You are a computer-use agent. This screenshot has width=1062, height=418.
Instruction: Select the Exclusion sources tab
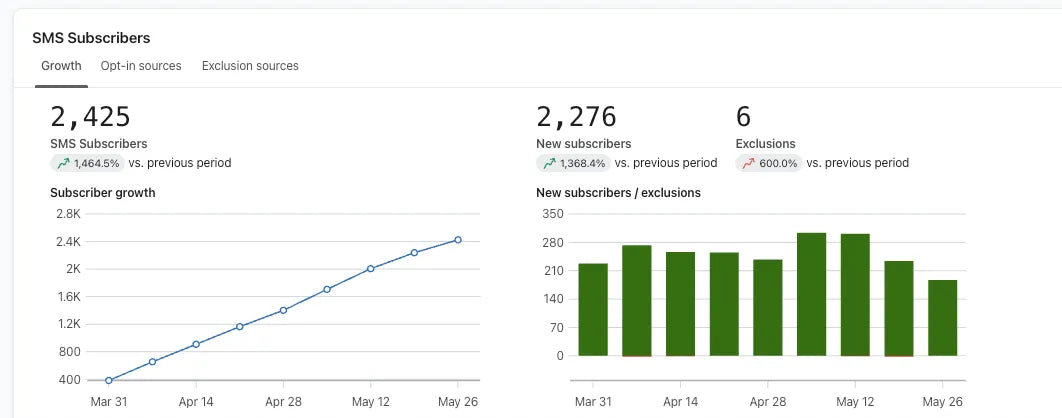250,66
